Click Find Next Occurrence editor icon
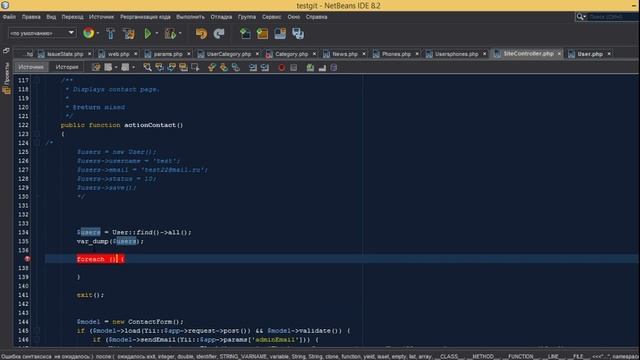 tap(171, 67)
